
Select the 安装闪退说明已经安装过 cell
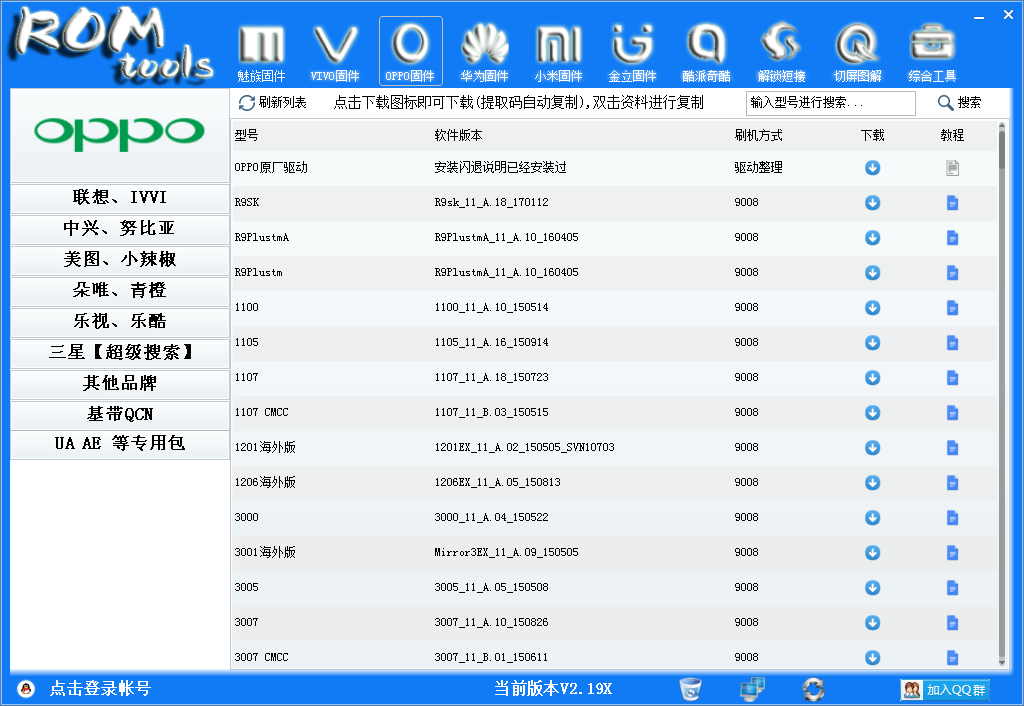[x=500, y=167]
